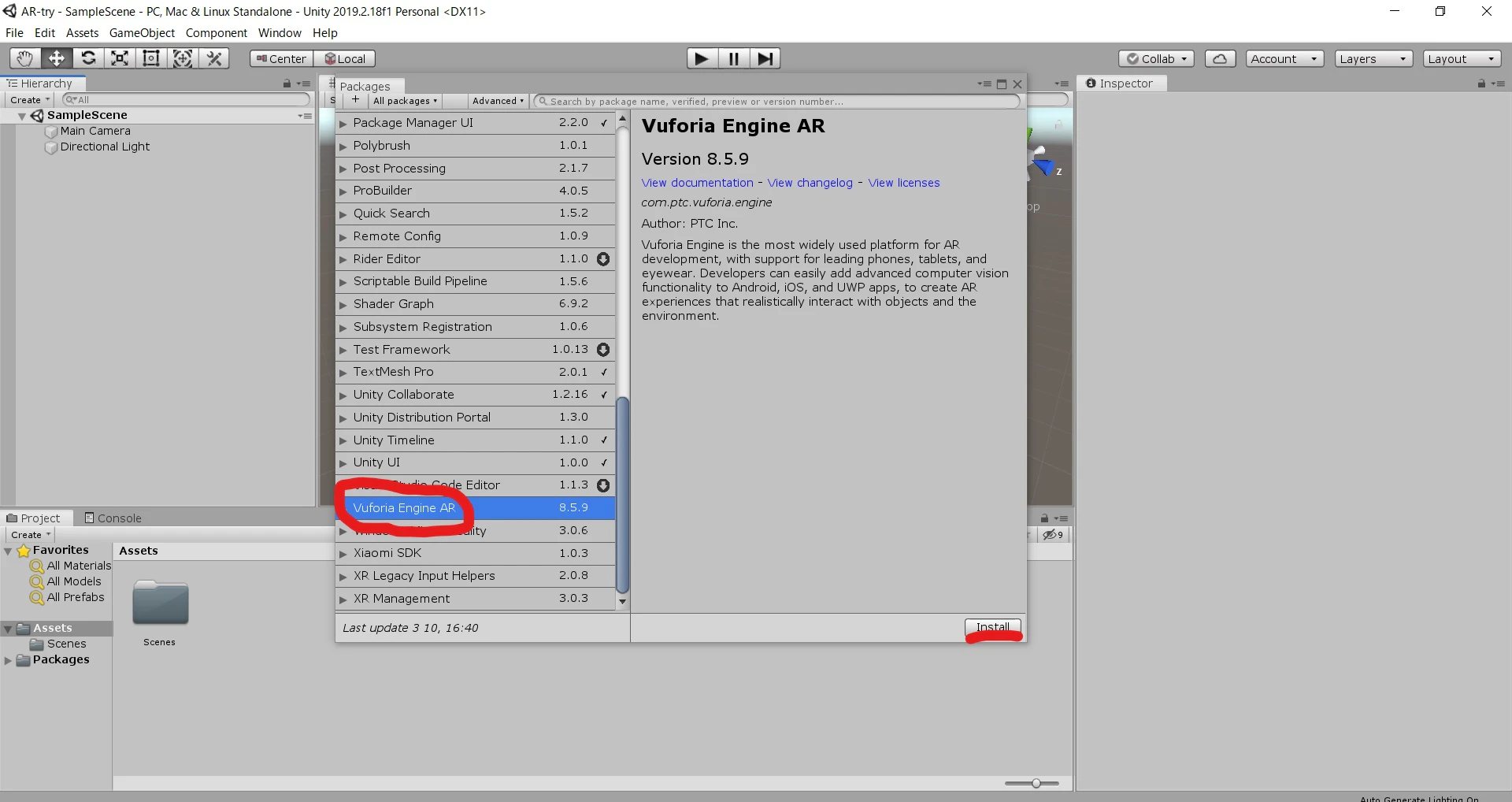Image resolution: width=1512 pixels, height=802 pixels.
Task: Select Main Camera in Hierarchy
Action: 95,132
